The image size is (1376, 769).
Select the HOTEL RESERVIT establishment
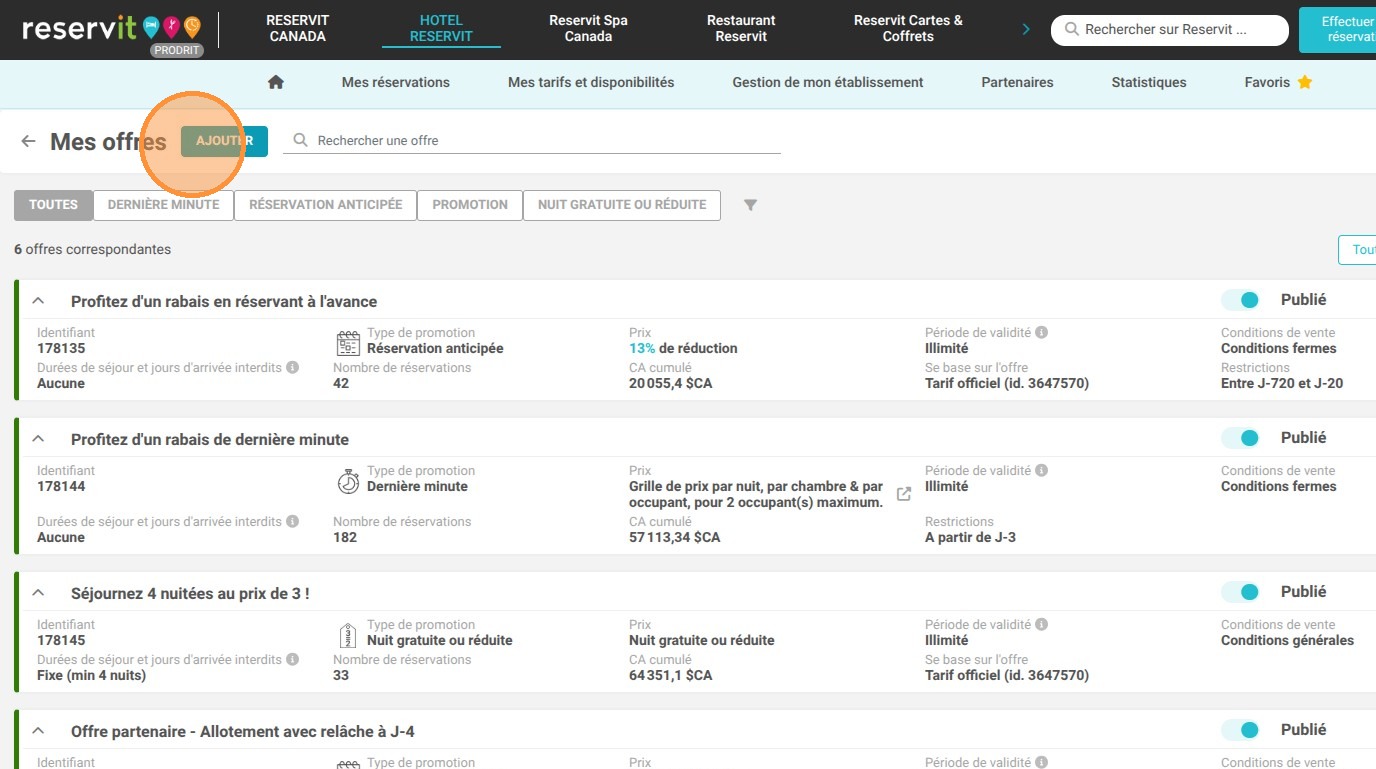click(441, 28)
